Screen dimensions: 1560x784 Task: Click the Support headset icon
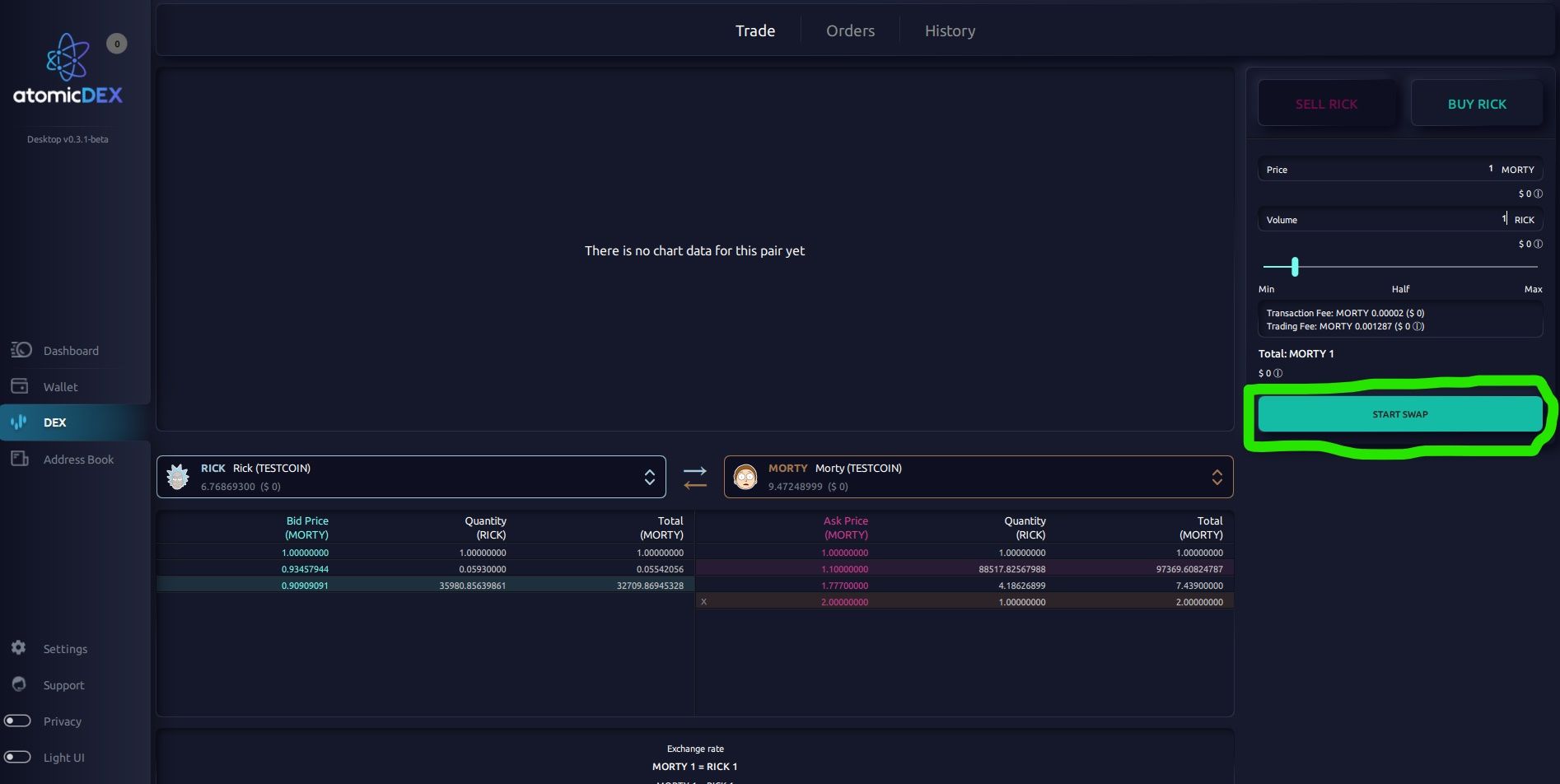tap(18, 684)
